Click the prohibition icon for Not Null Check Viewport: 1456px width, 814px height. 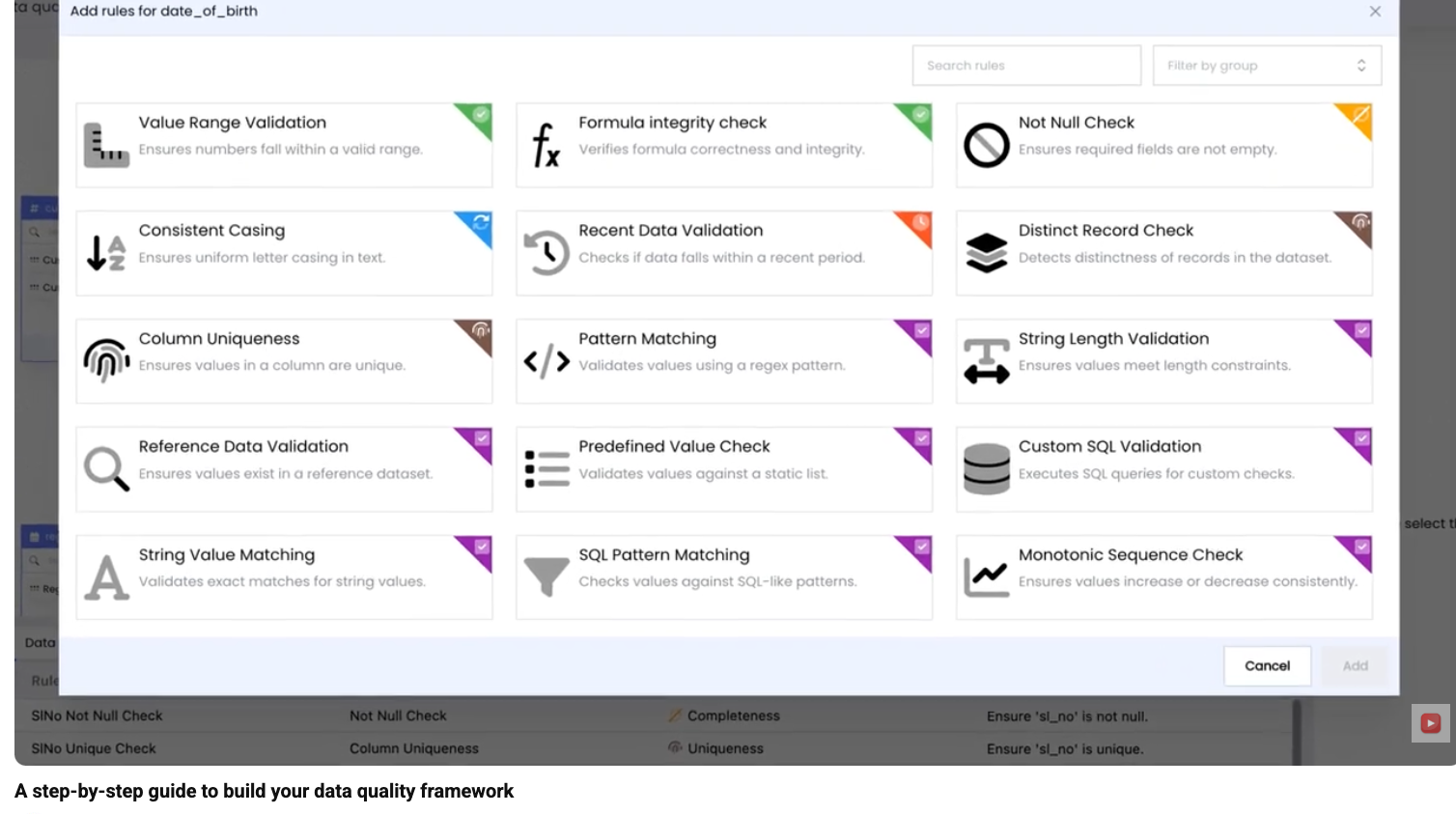point(986,146)
